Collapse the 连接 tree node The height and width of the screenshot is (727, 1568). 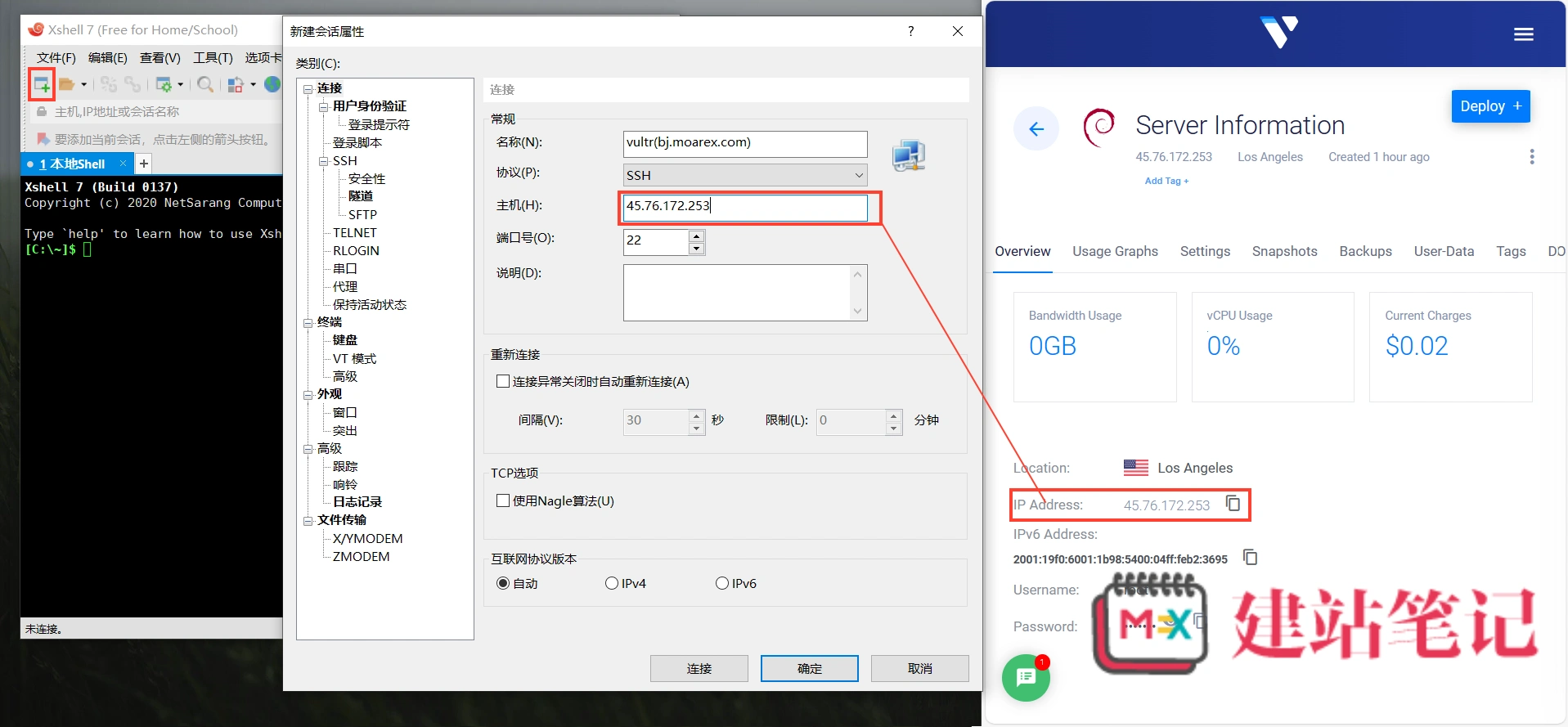pyautogui.click(x=308, y=88)
